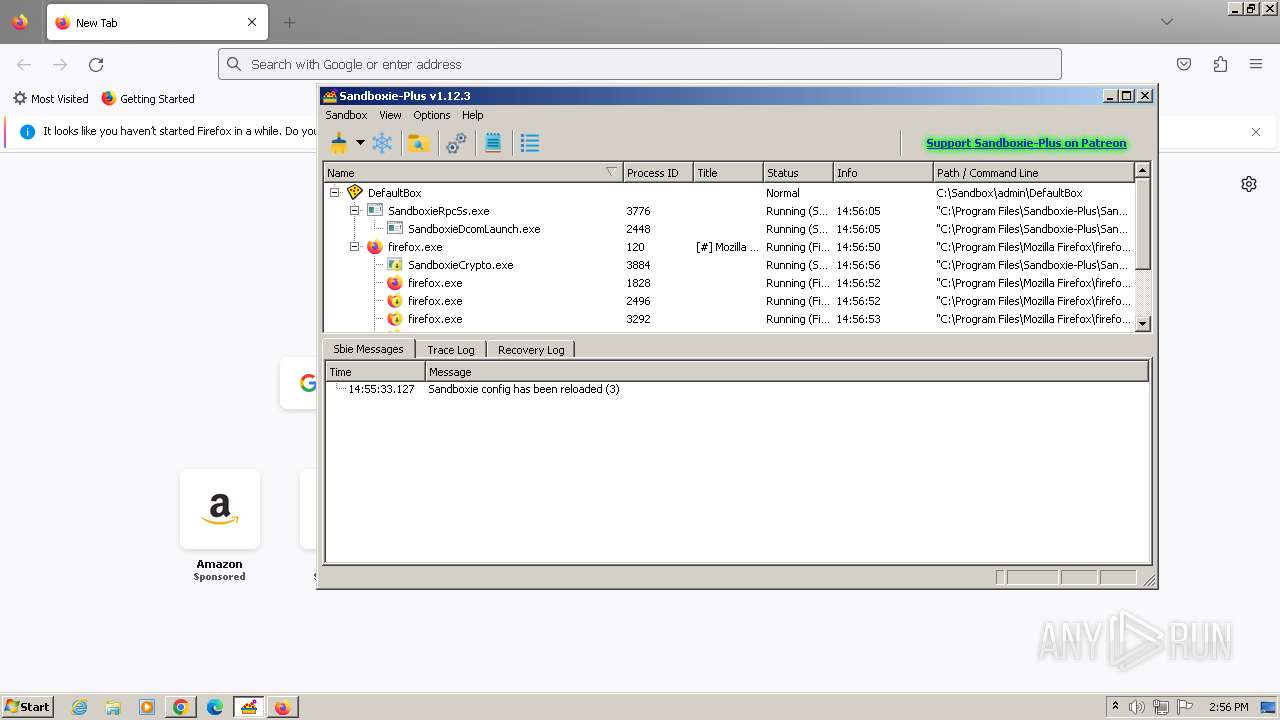Screen dimensions: 1280x720
Task: Click the list view toolbar icon
Action: (x=530, y=143)
